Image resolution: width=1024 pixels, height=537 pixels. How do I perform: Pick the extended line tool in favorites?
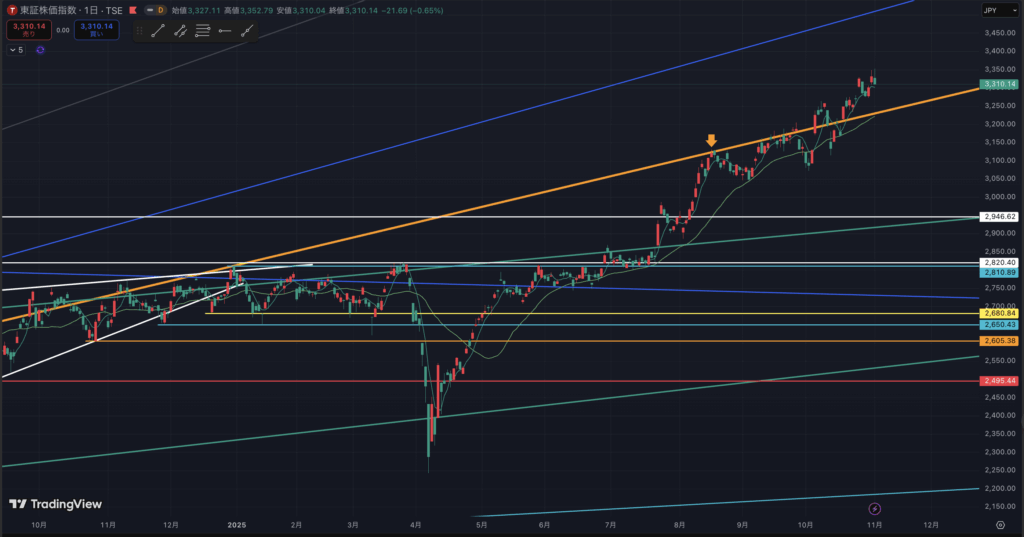pos(247,31)
